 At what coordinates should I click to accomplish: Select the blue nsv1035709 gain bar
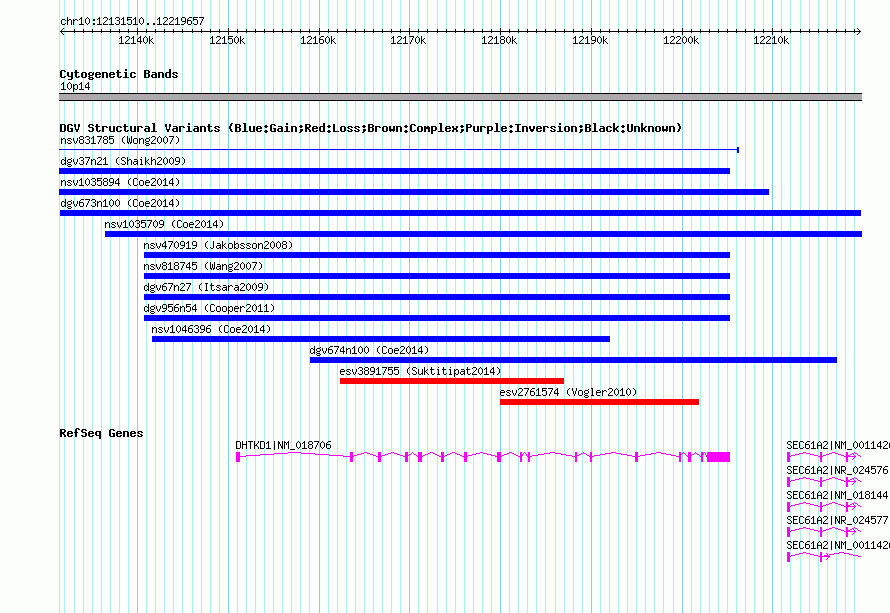(484, 234)
